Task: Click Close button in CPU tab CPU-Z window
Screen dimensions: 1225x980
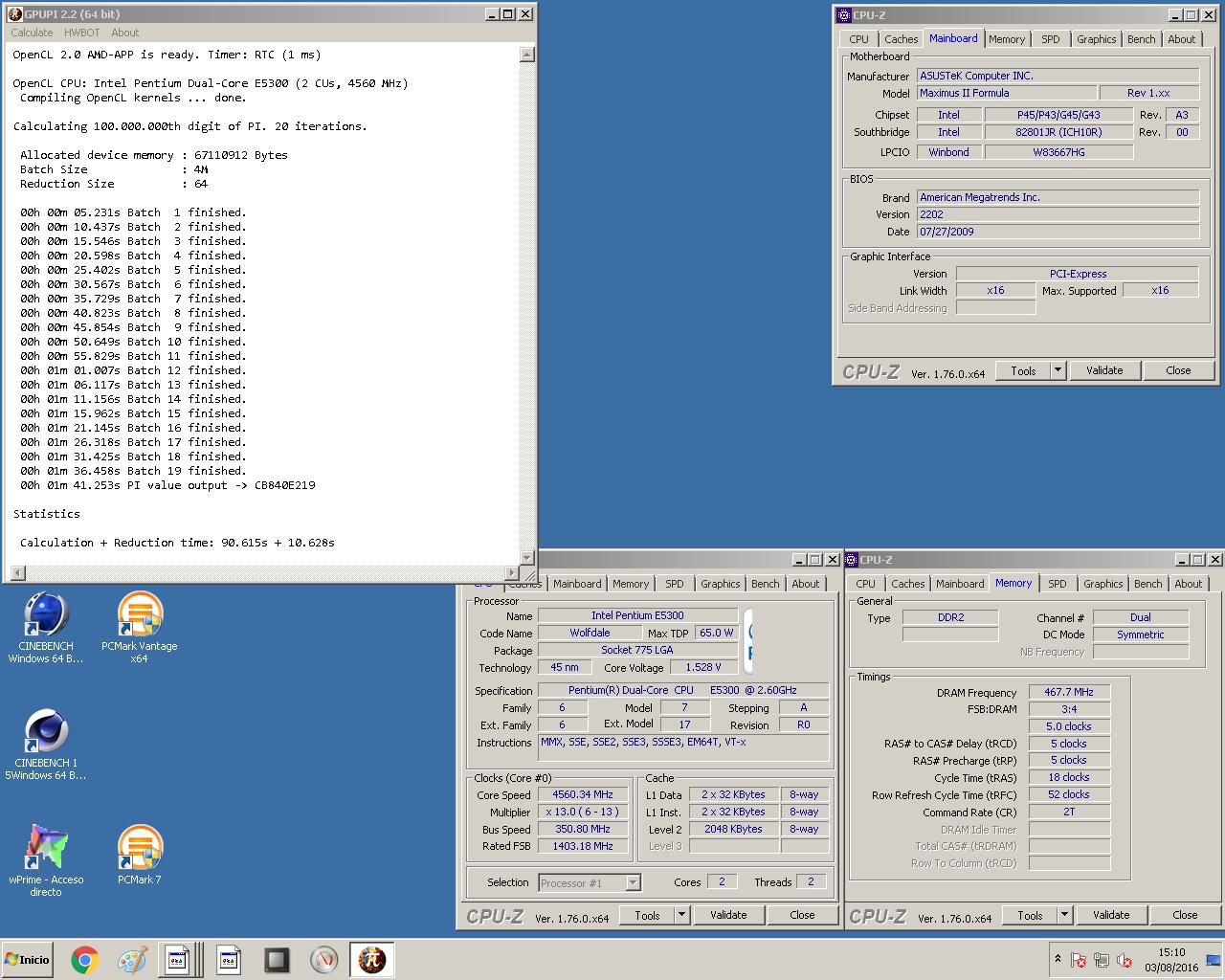Action: click(x=802, y=915)
